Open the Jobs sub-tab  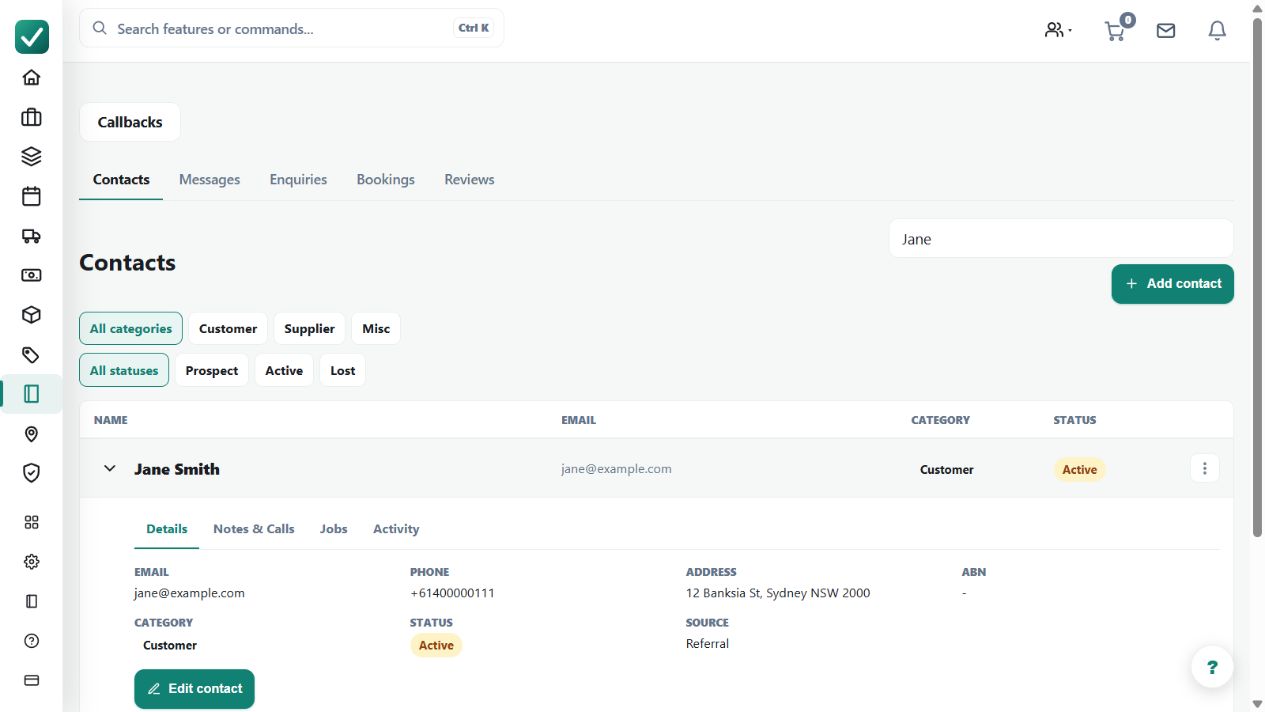click(x=334, y=529)
